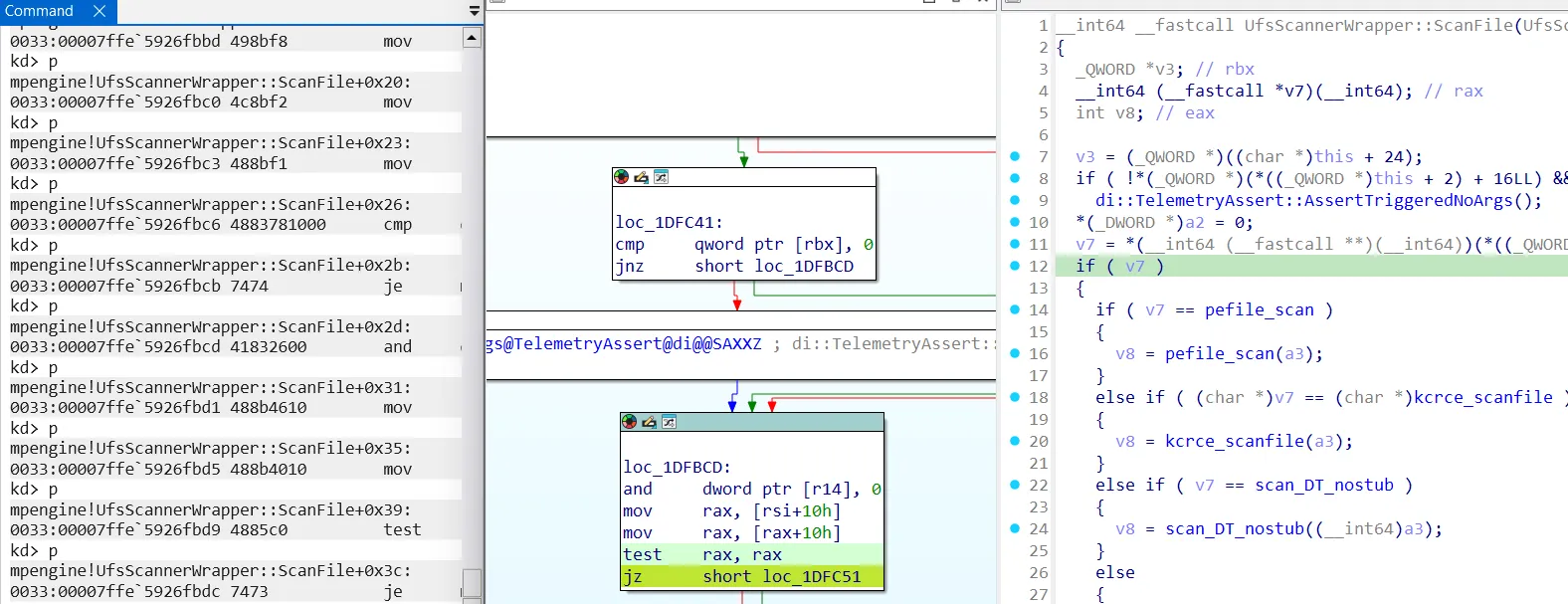Toggle breakpoint dot on pseudocode line 7
Image resolution: width=1568 pixels, height=604 pixels.
[1015, 156]
